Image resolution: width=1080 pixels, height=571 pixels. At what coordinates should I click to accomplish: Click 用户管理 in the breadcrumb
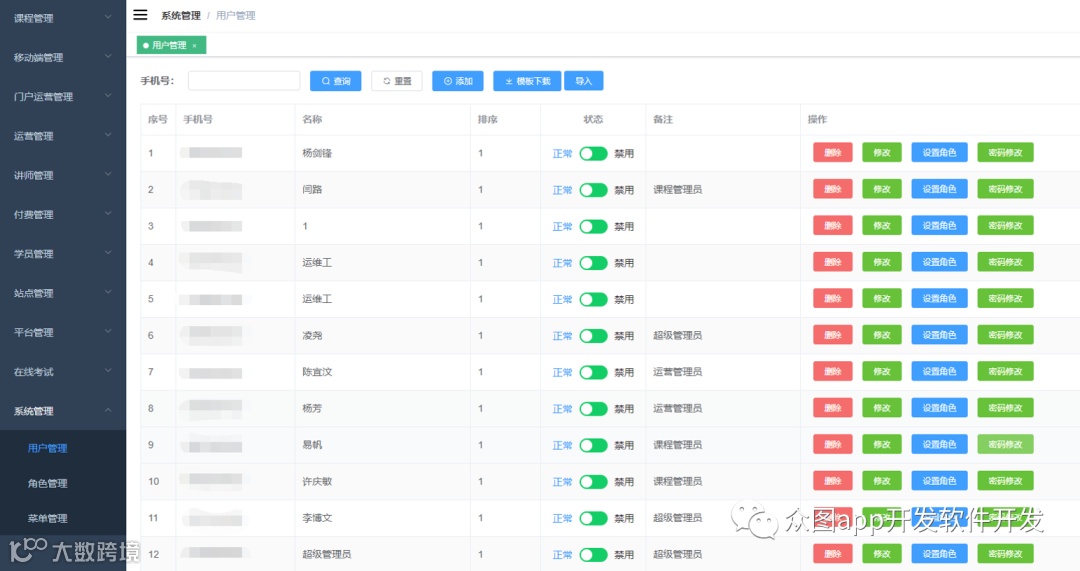(x=236, y=15)
